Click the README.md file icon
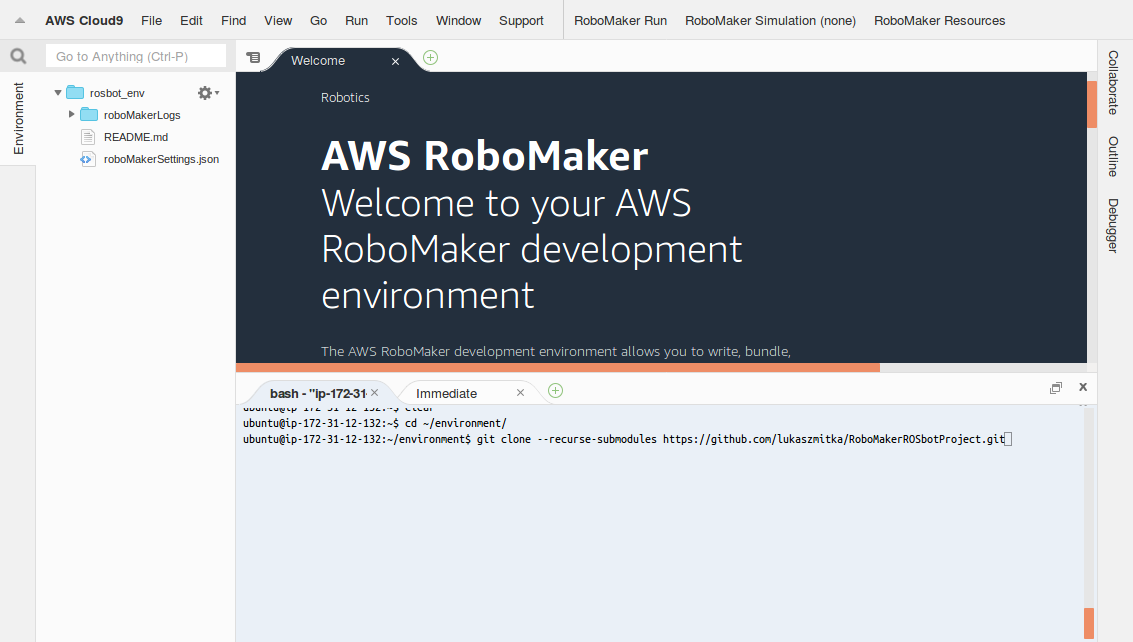Screen dimensions: 1133x642 (x=88, y=137)
